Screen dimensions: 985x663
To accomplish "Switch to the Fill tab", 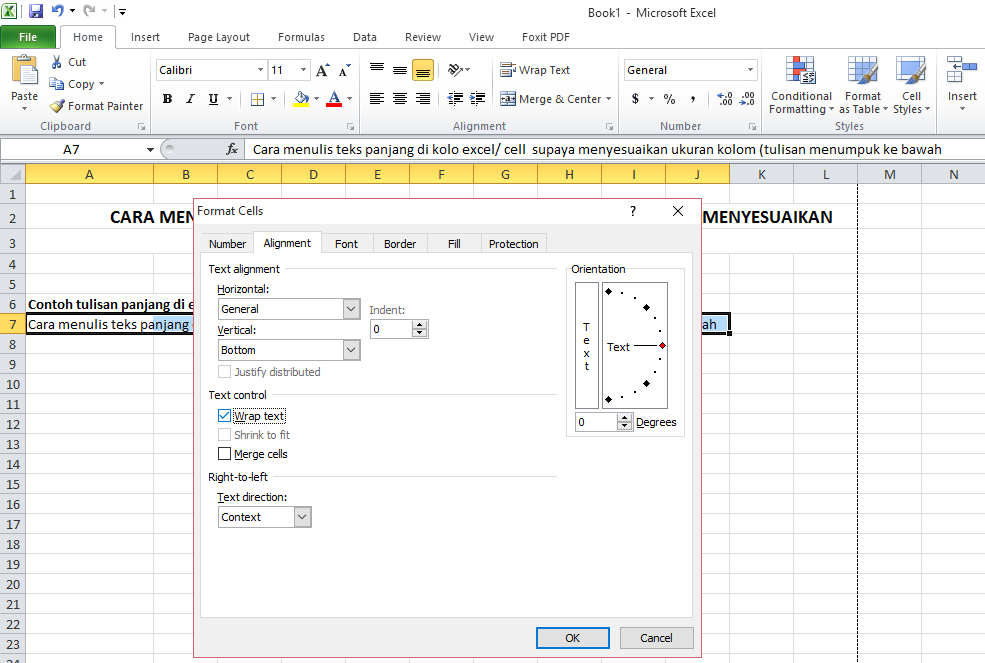I will [454, 244].
